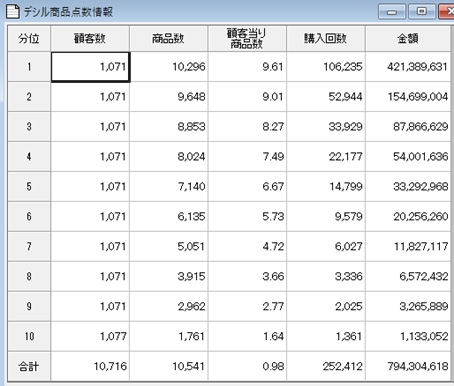Click the cell showing 1,077 customers
The height and width of the screenshot is (386, 454).
[x=90, y=336]
